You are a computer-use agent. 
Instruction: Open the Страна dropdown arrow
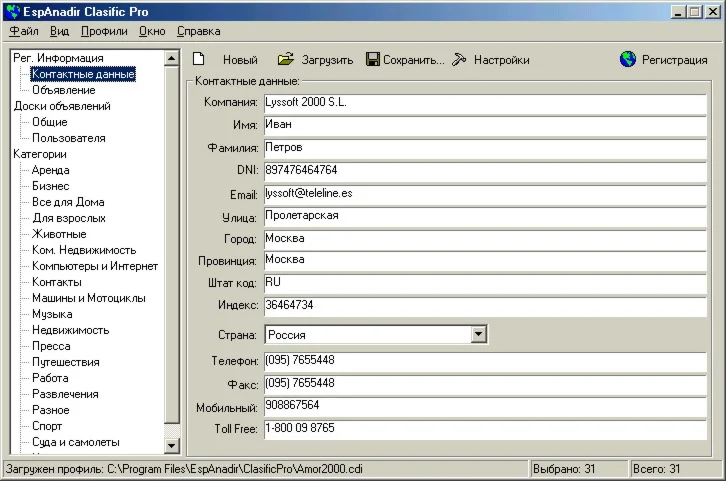pyautogui.click(x=479, y=334)
